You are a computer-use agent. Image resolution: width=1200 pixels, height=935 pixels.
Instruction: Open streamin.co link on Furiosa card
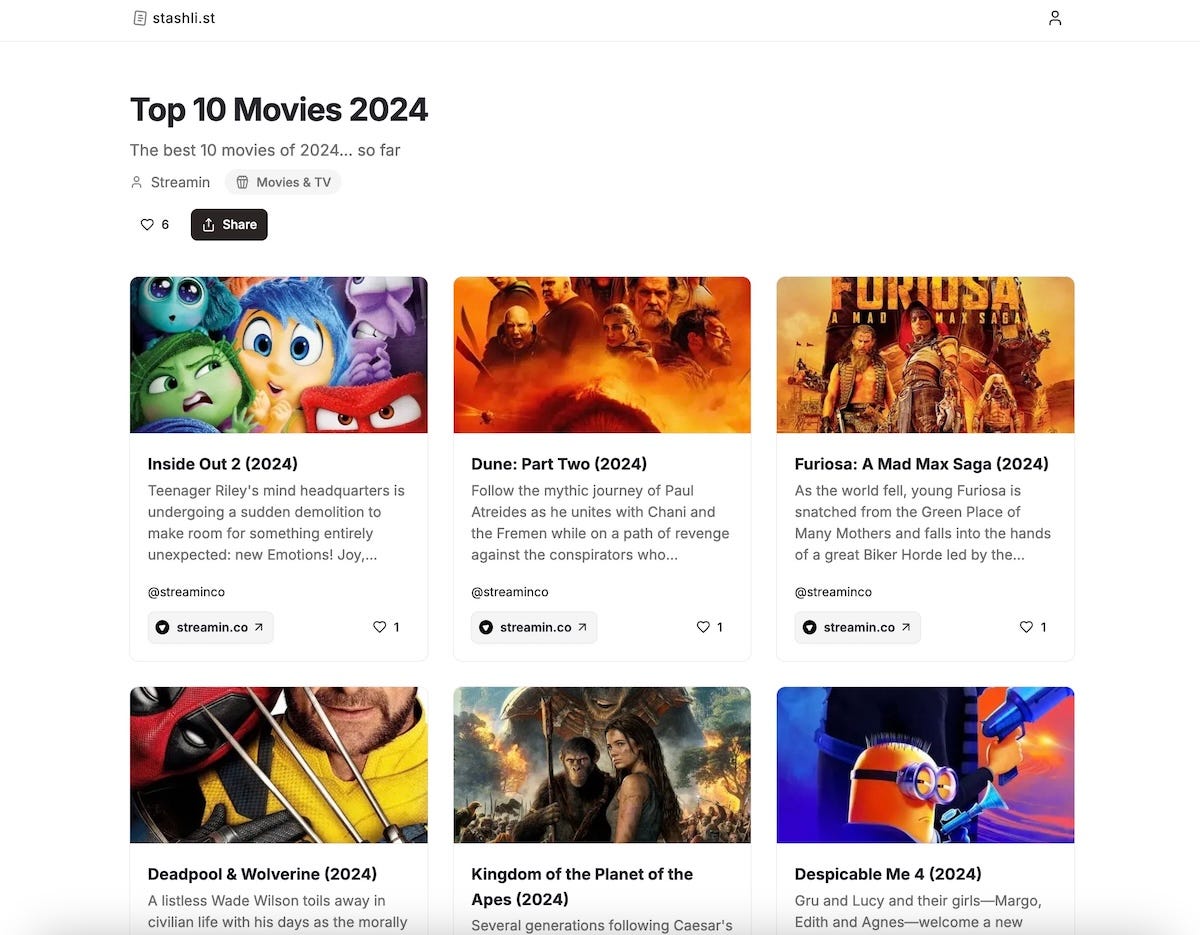pos(857,627)
